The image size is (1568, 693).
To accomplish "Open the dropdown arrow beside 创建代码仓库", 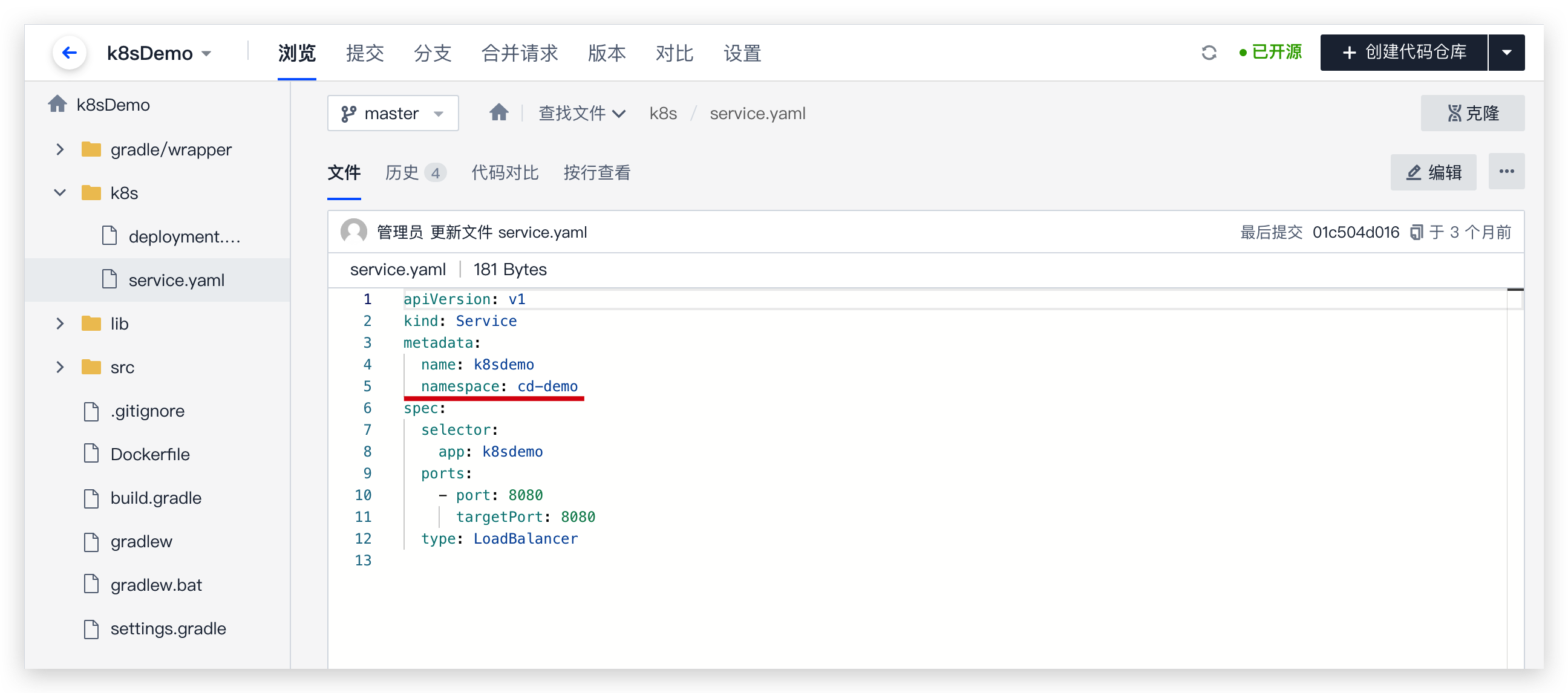I will tap(1506, 53).
